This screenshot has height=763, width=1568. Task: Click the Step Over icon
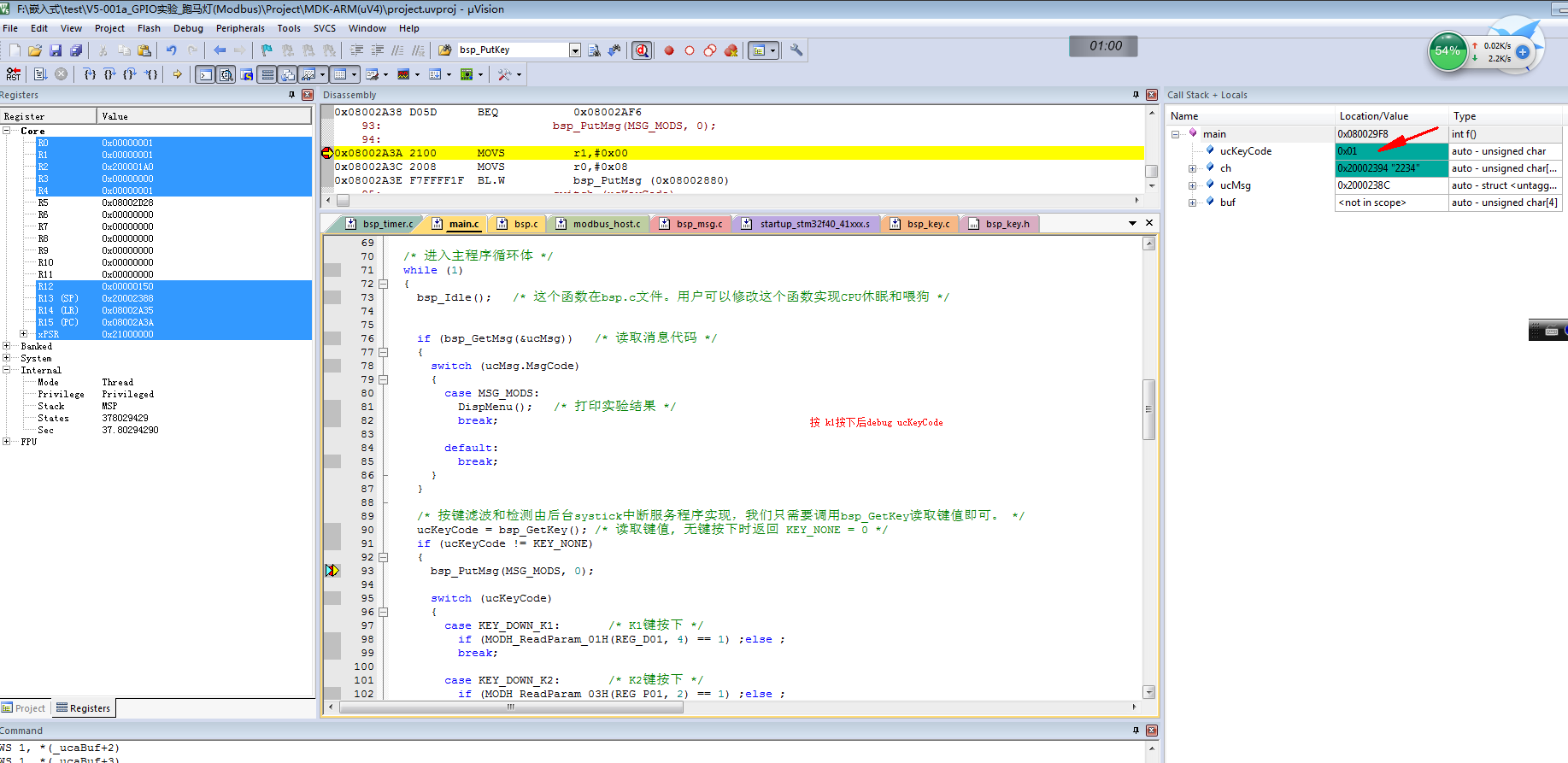coord(109,74)
